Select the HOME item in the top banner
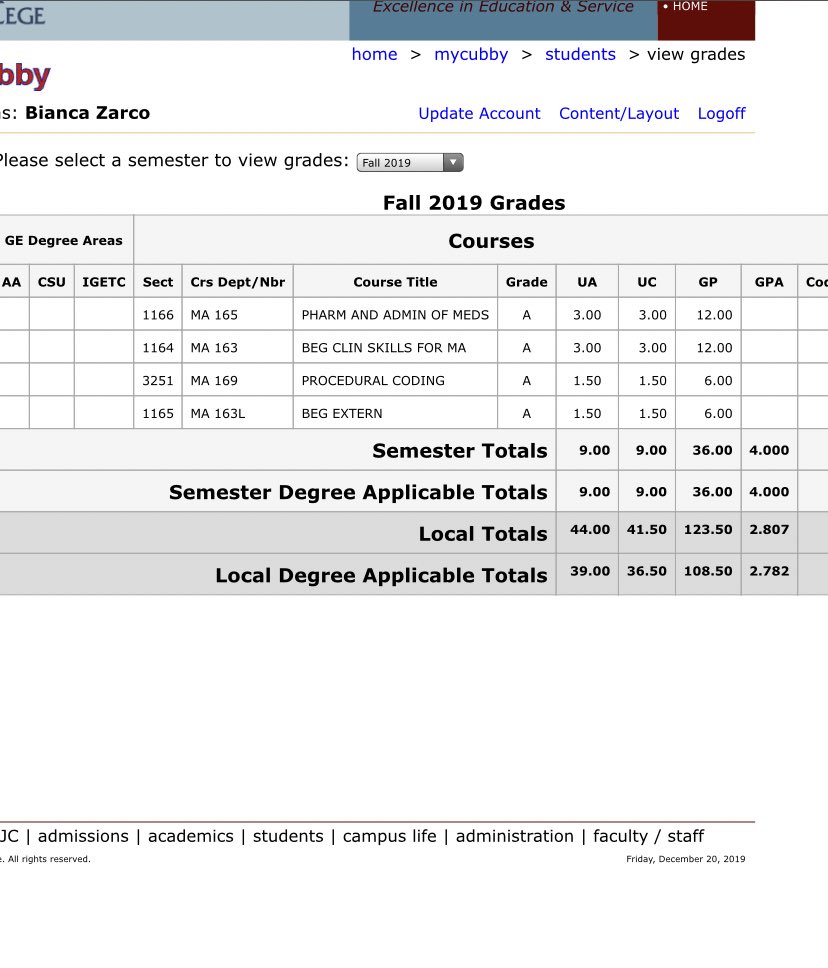This screenshot has height=968, width=828. (x=690, y=7)
